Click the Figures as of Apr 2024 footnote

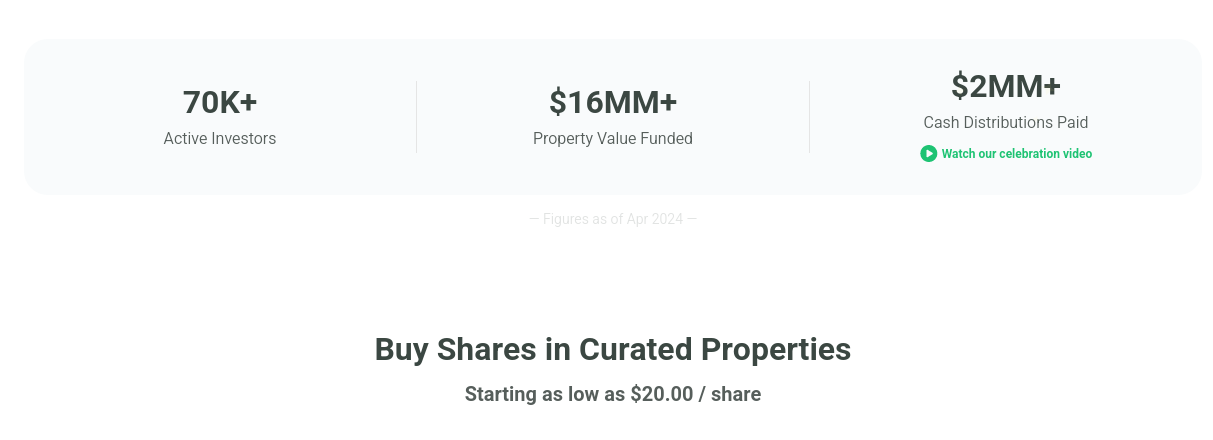pos(613,219)
